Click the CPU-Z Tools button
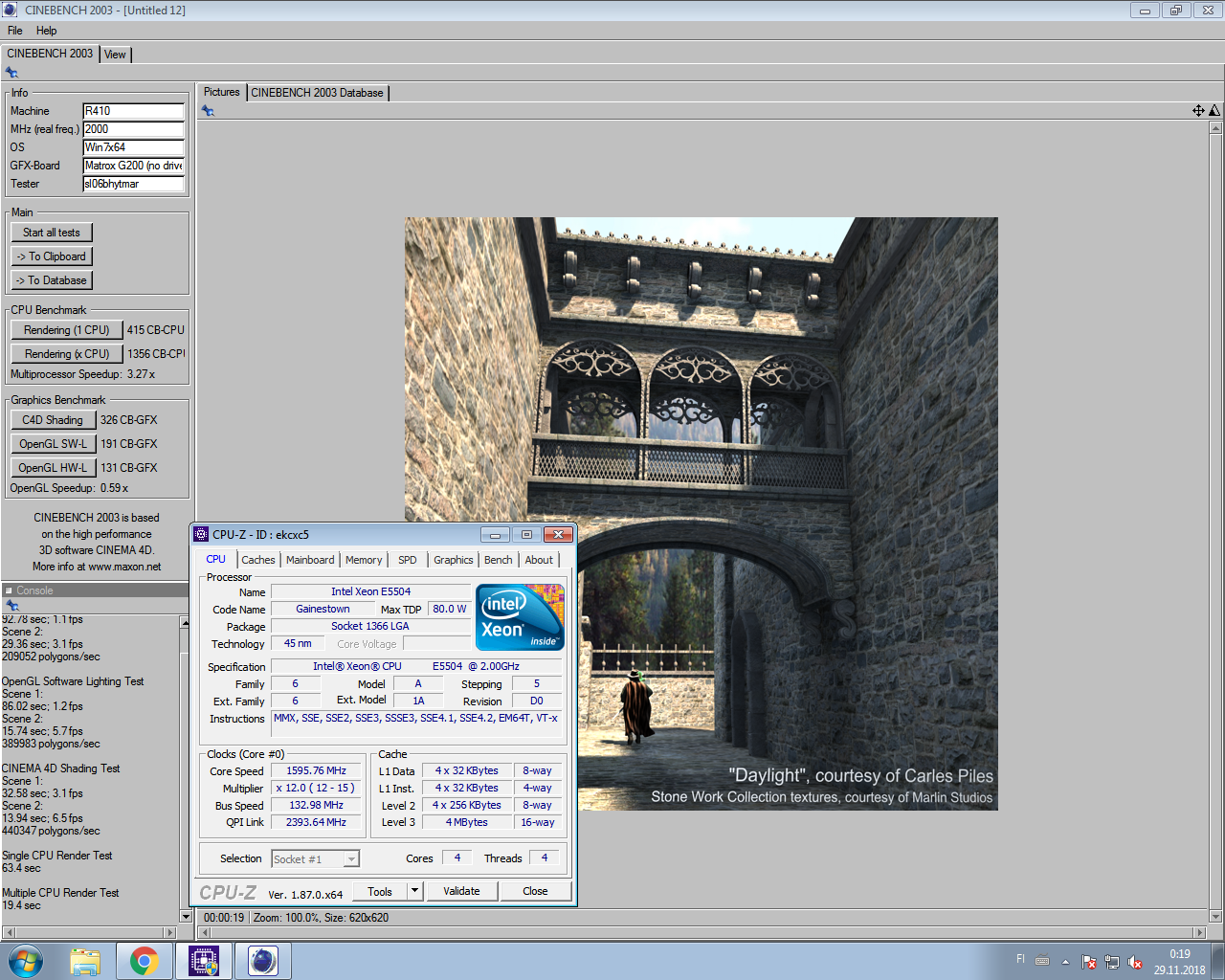Image resolution: width=1225 pixels, height=980 pixels. pyautogui.click(x=380, y=891)
